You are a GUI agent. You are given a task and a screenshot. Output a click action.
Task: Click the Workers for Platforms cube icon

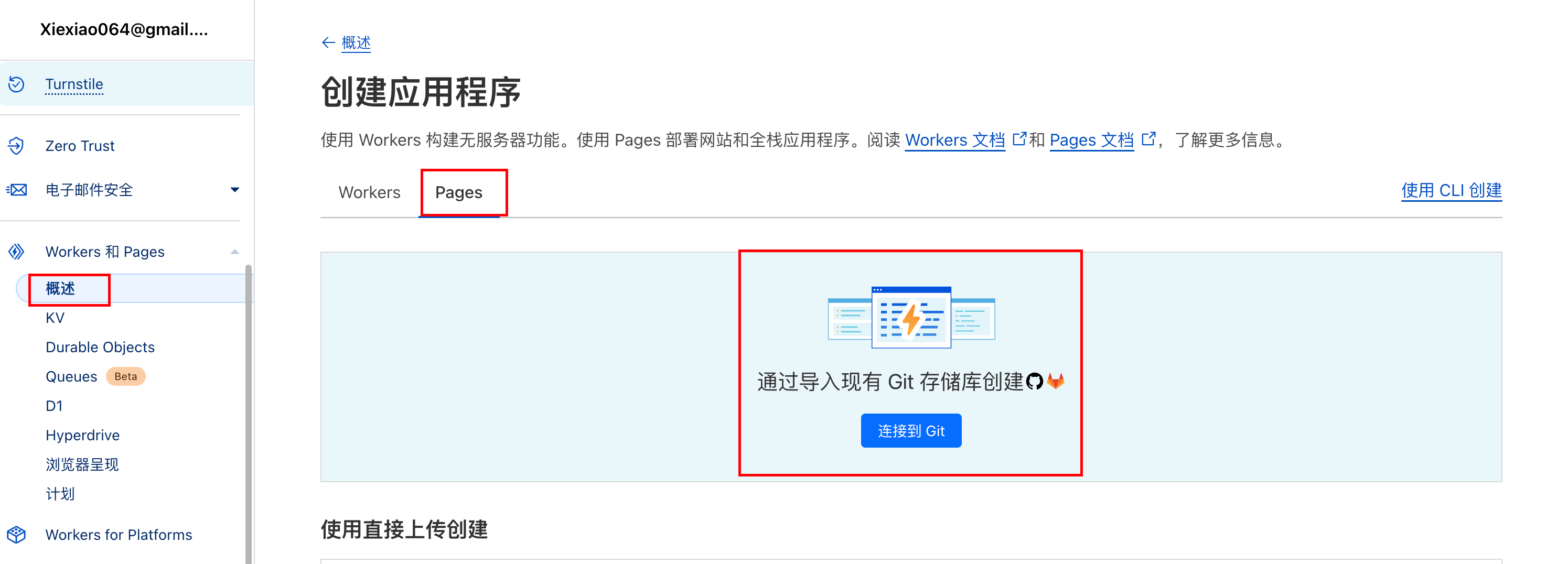[16, 535]
